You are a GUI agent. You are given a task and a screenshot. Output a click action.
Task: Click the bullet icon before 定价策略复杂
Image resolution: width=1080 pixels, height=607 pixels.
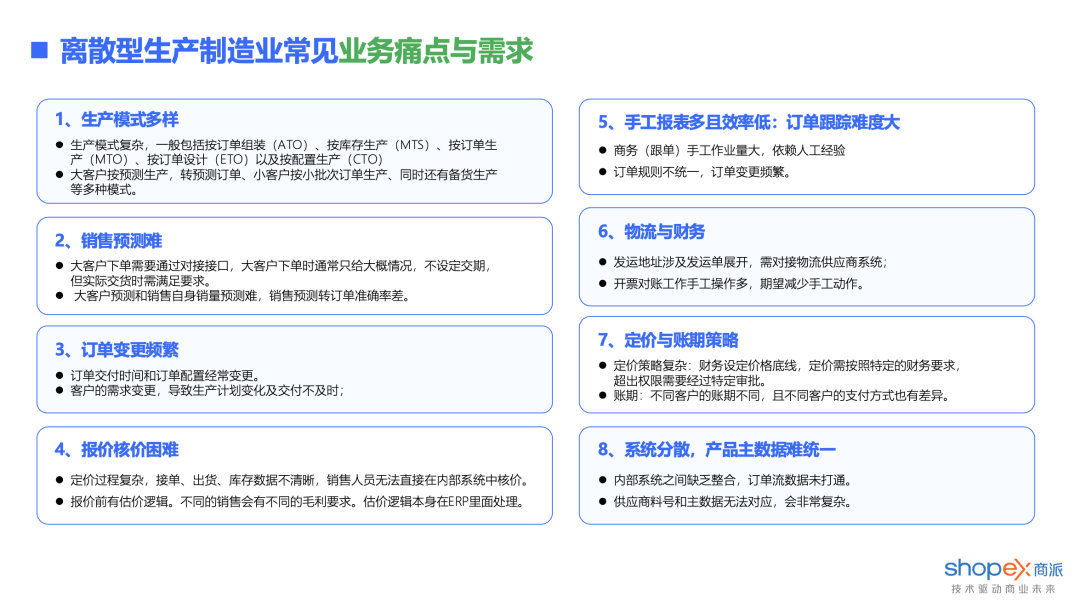click(x=603, y=365)
